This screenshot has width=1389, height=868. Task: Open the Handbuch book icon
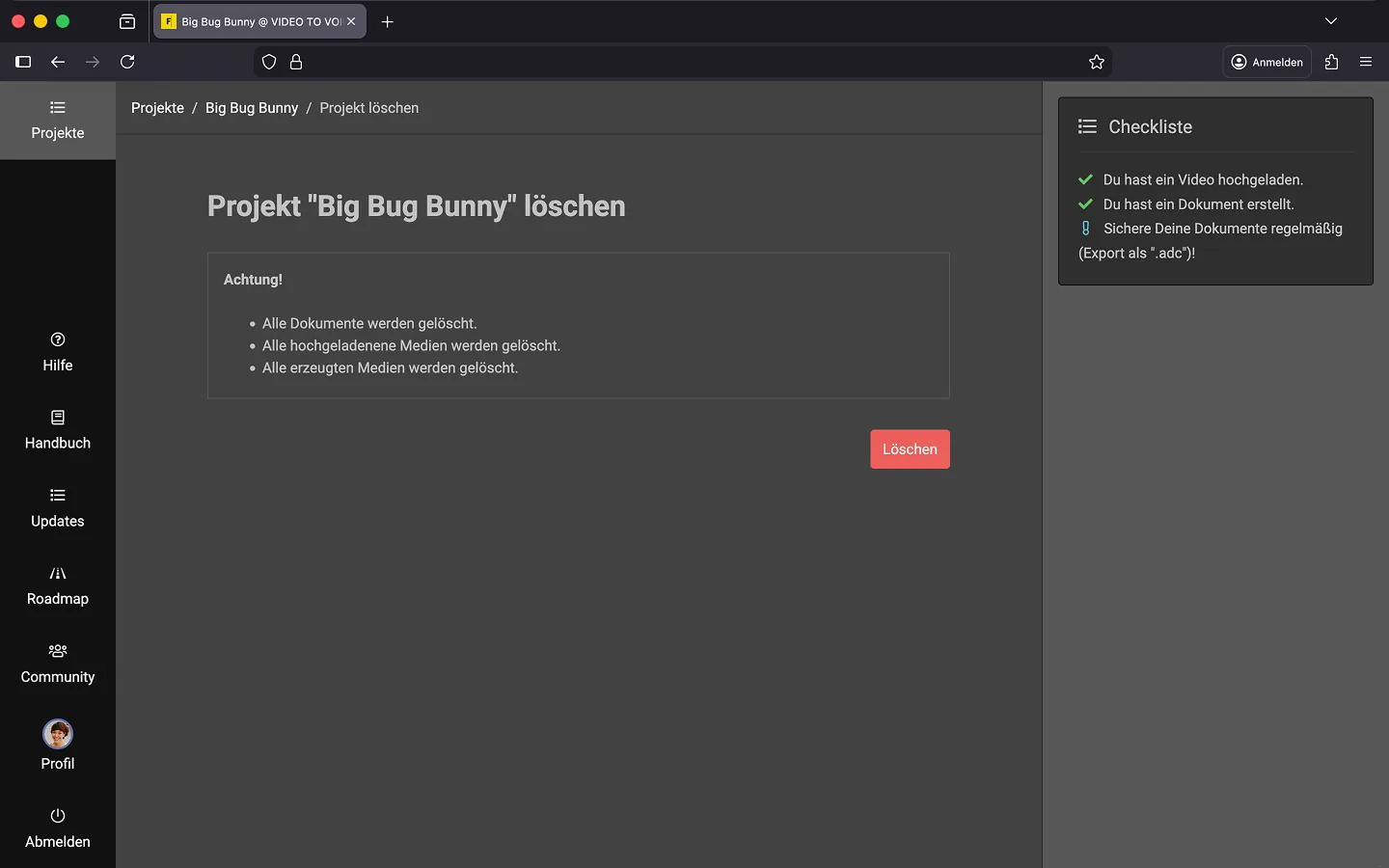[58, 418]
